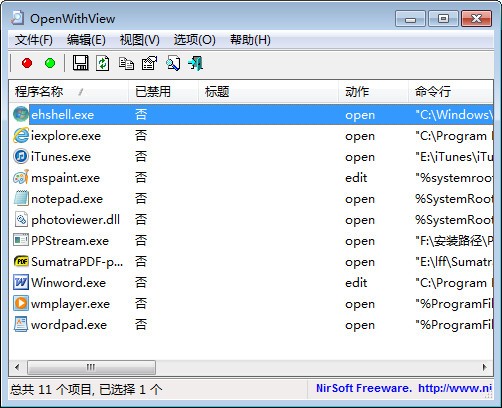502x408 pixels.
Task: Click the scrollbar right arrow
Action: tap(485, 367)
